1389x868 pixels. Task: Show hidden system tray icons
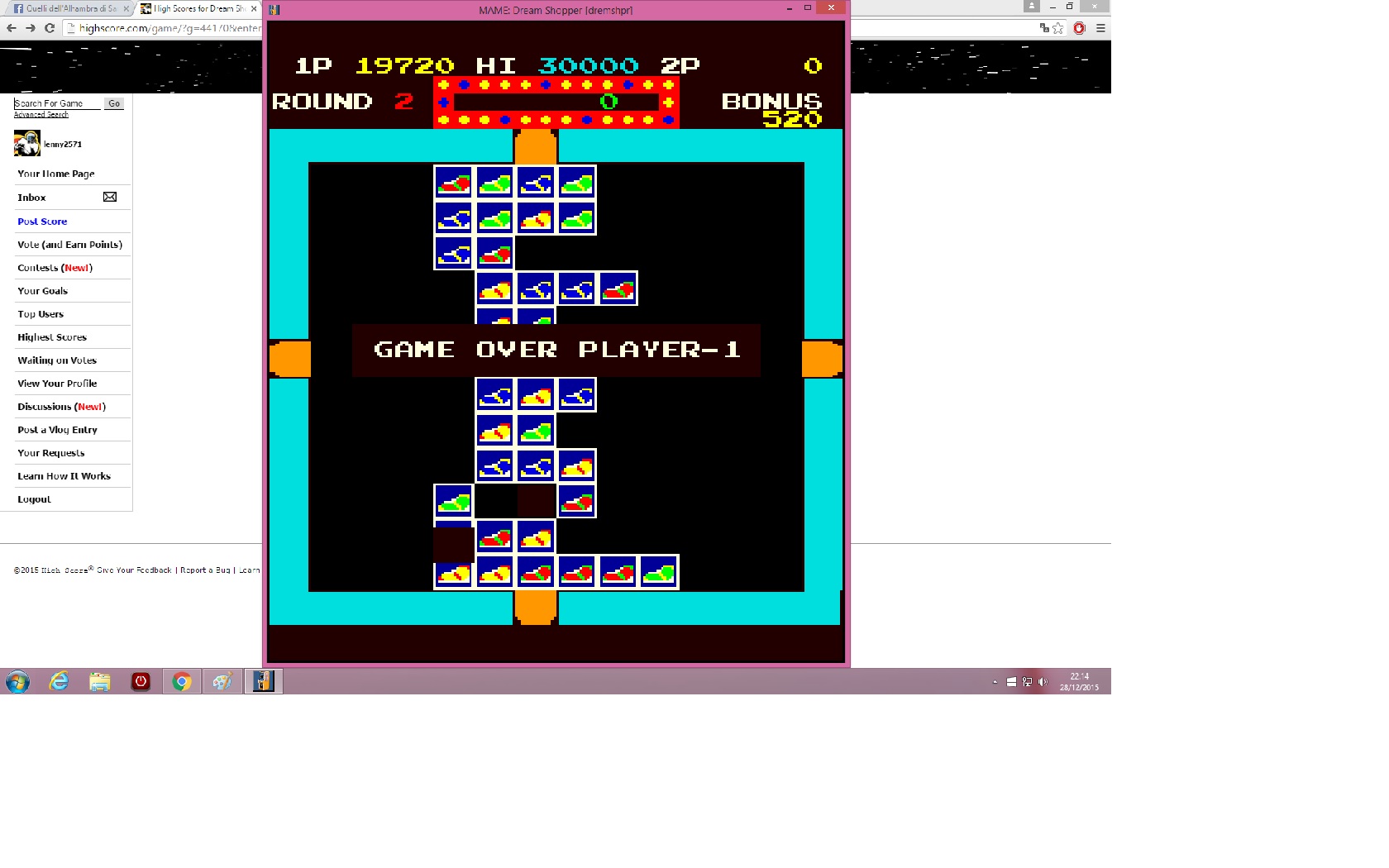tap(995, 682)
